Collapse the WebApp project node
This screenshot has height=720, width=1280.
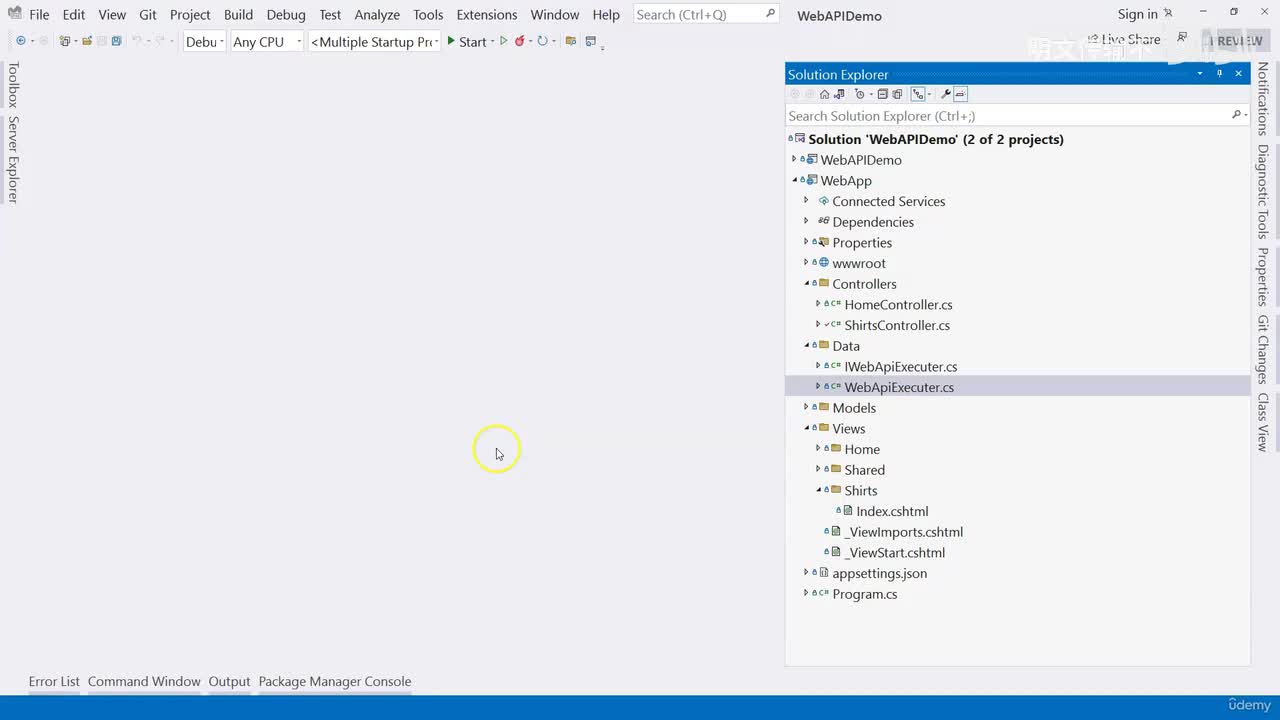click(794, 180)
